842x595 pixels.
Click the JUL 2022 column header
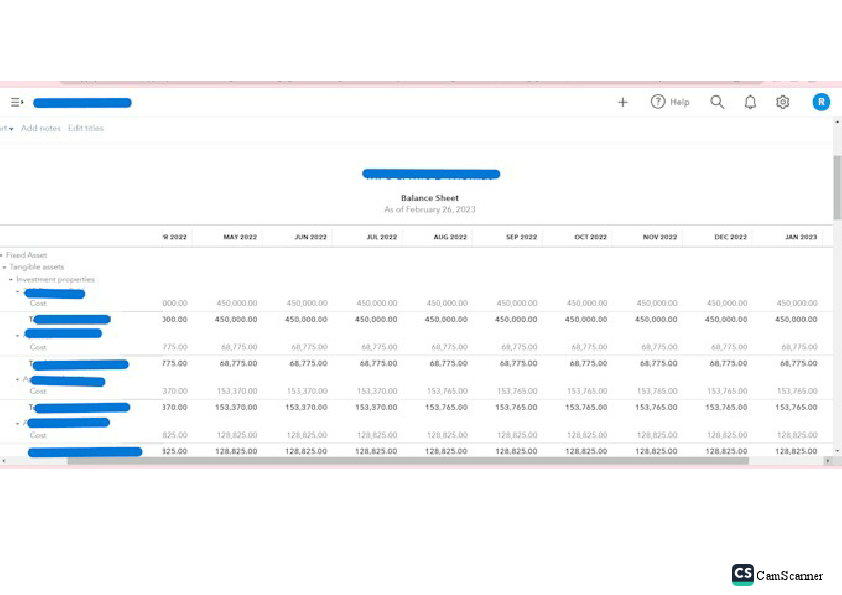[x=381, y=237]
